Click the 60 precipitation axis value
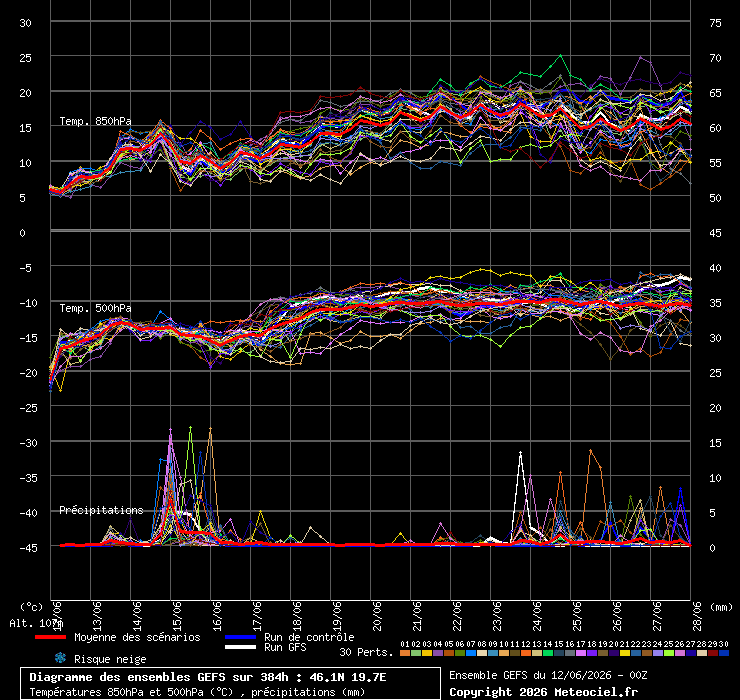The image size is (740, 700). tap(715, 128)
